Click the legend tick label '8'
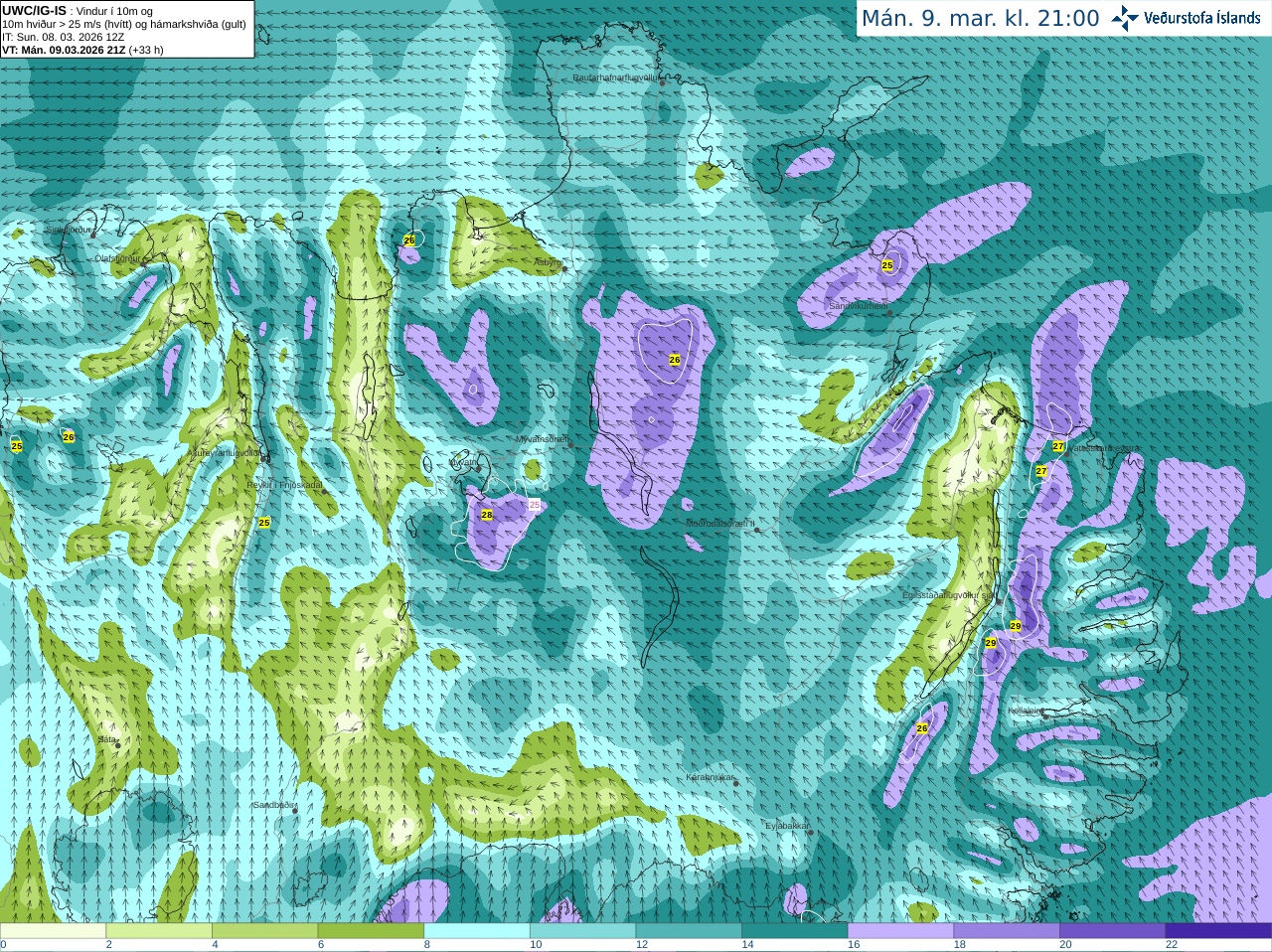Screen dimensions: 1272x952 [427, 945]
